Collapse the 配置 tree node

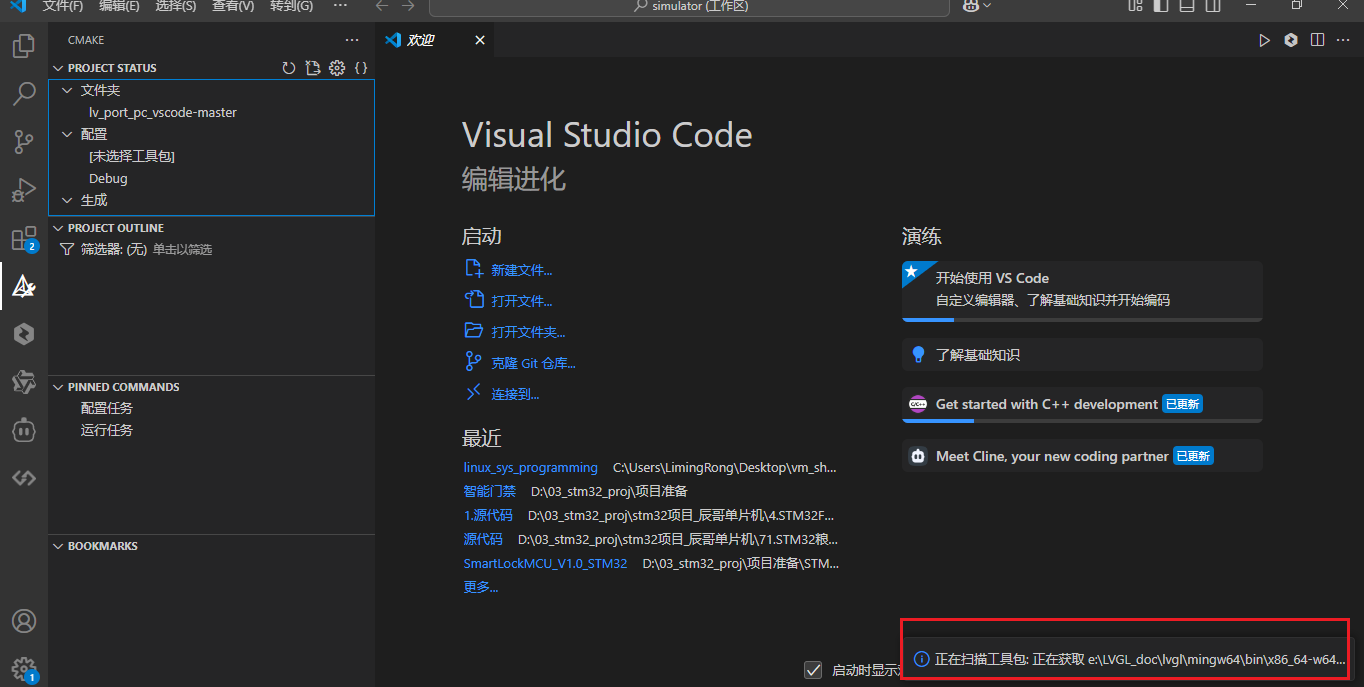click(68, 134)
